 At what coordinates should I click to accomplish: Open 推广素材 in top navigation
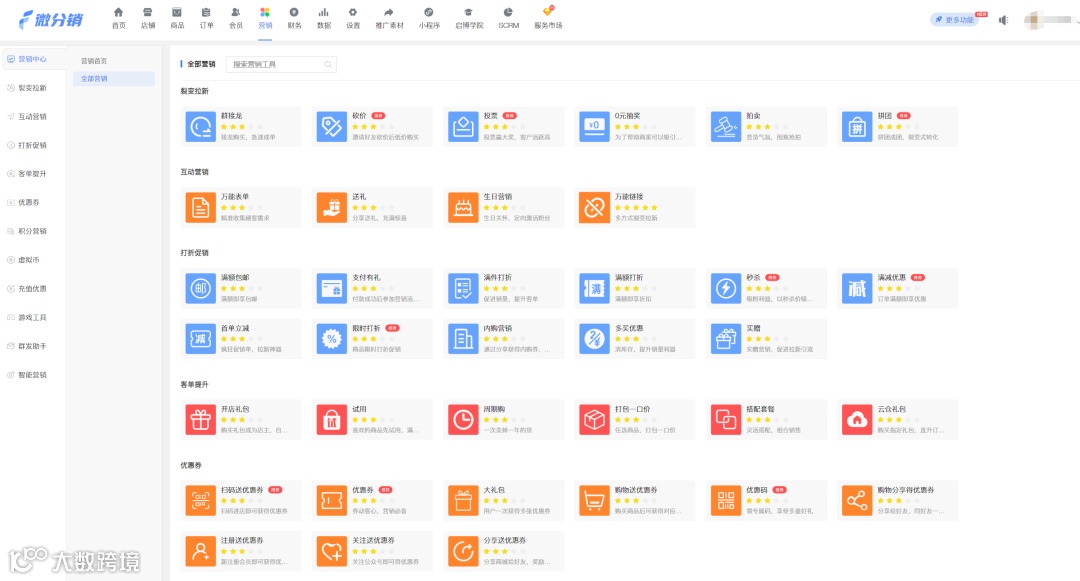click(389, 19)
